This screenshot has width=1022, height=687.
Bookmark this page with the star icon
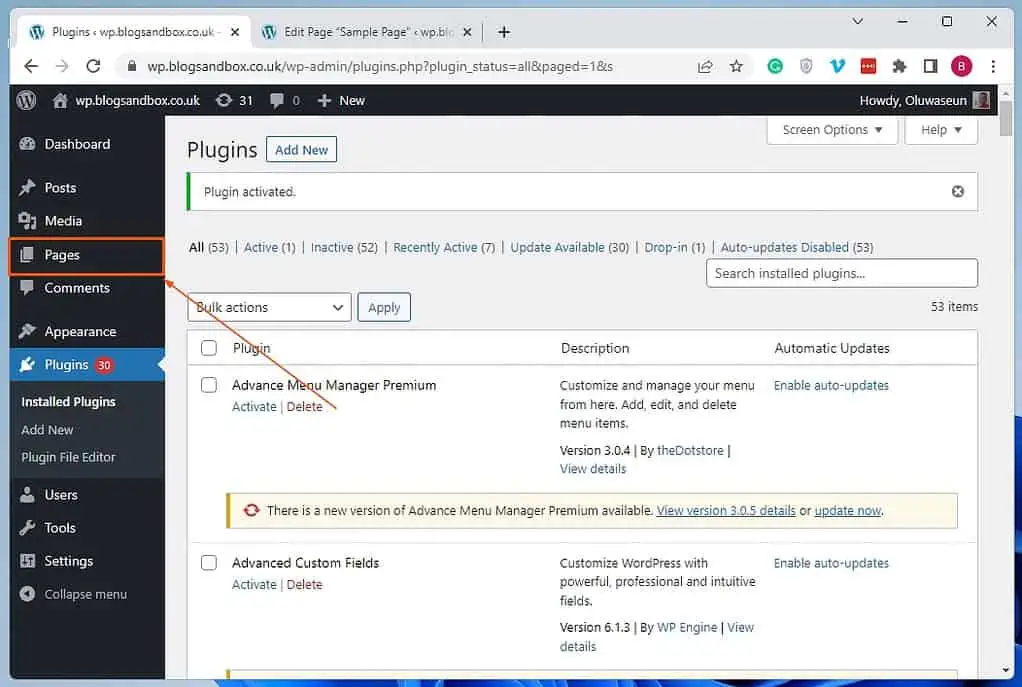tap(737, 66)
